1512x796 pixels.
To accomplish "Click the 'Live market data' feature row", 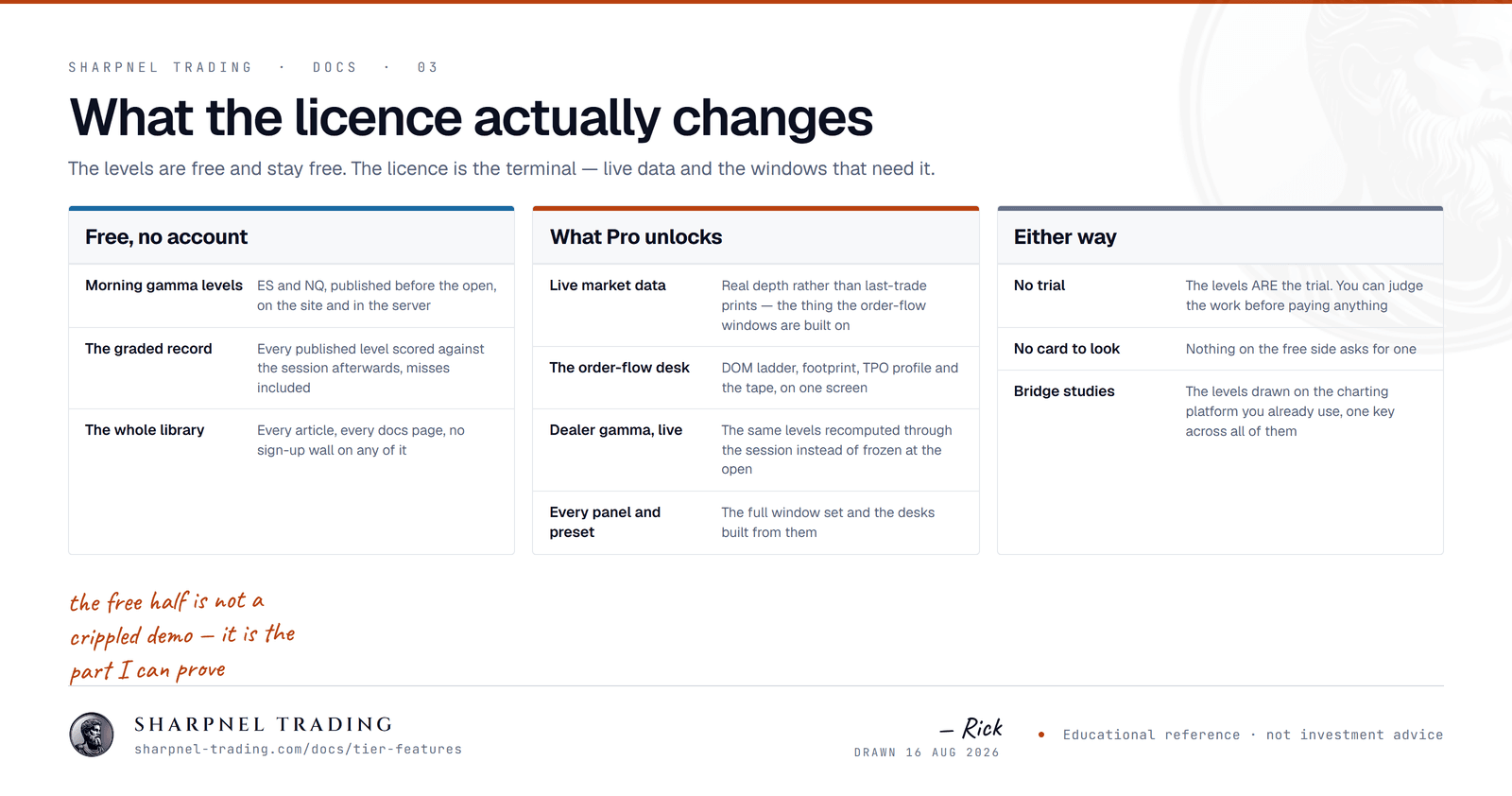I will 756,305.
